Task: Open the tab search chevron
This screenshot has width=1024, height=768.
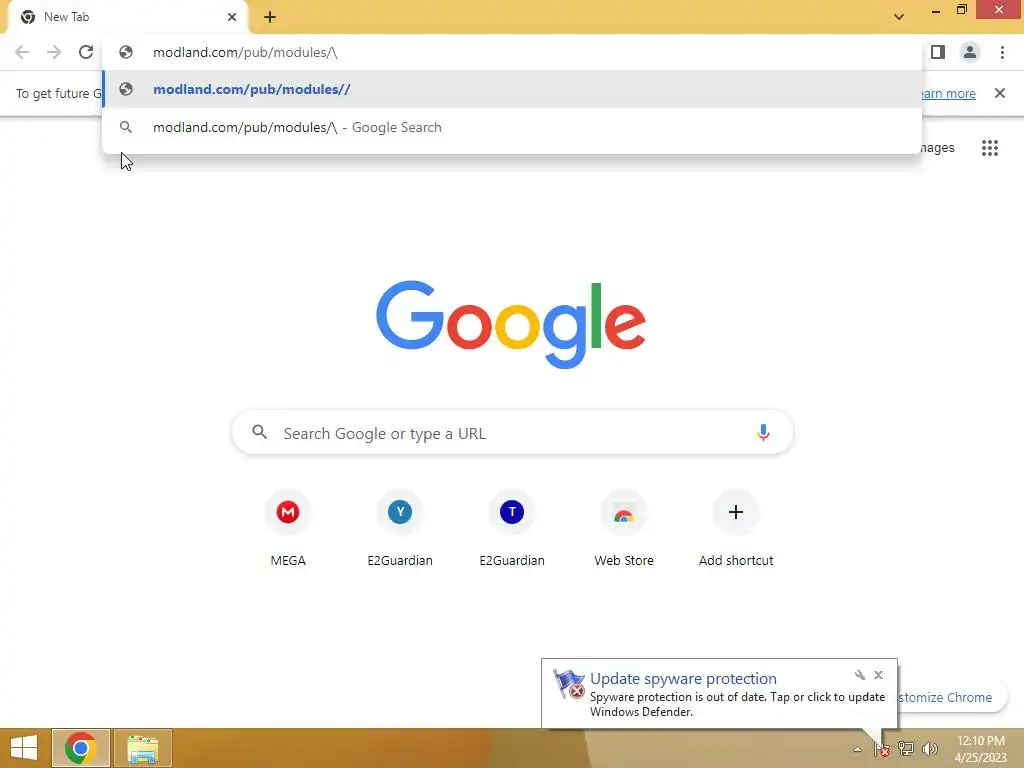Action: 899,17
